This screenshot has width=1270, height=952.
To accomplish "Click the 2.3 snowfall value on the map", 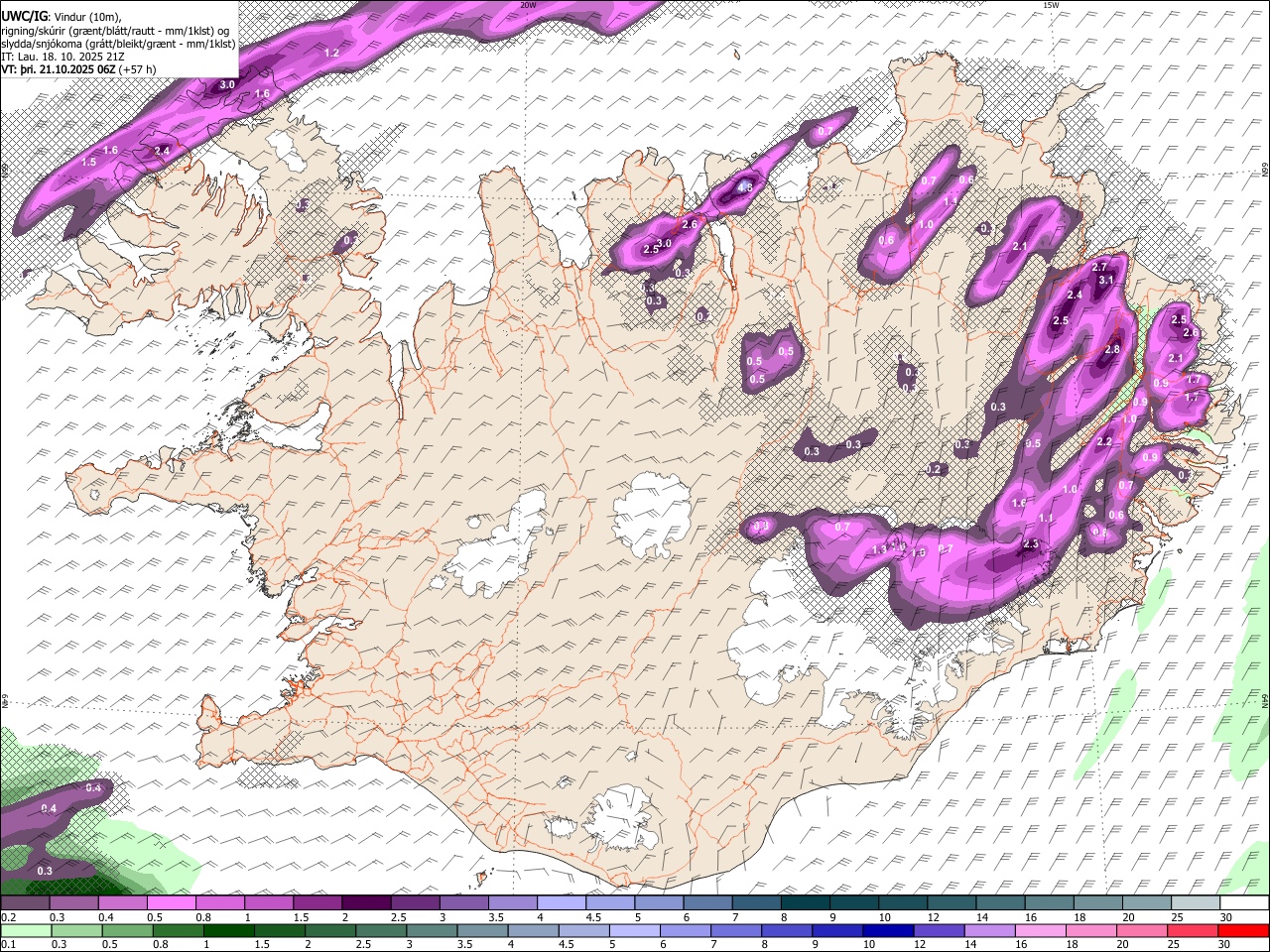I will [1031, 543].
